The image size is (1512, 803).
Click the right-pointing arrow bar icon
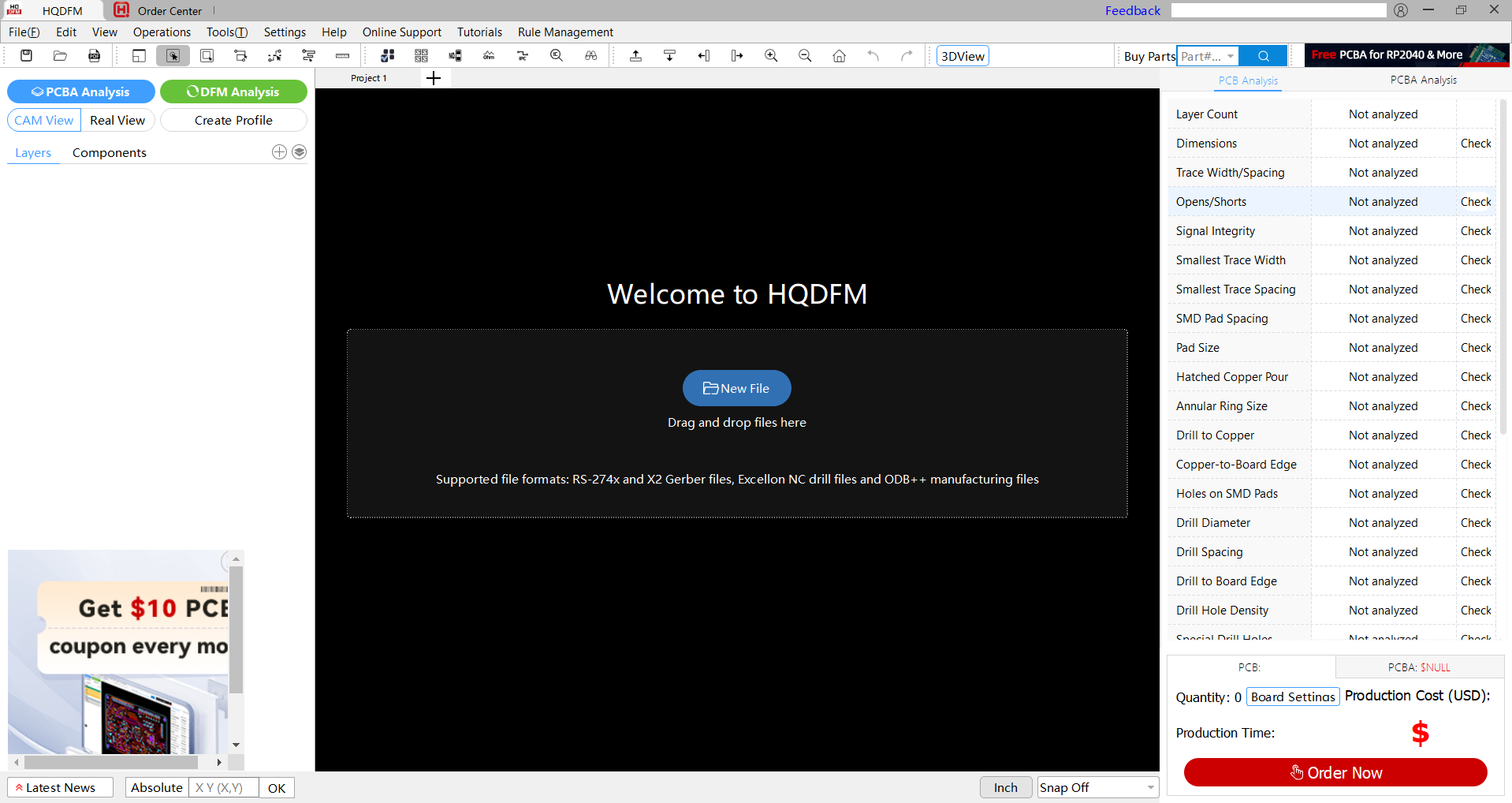[x=737, y=55]
